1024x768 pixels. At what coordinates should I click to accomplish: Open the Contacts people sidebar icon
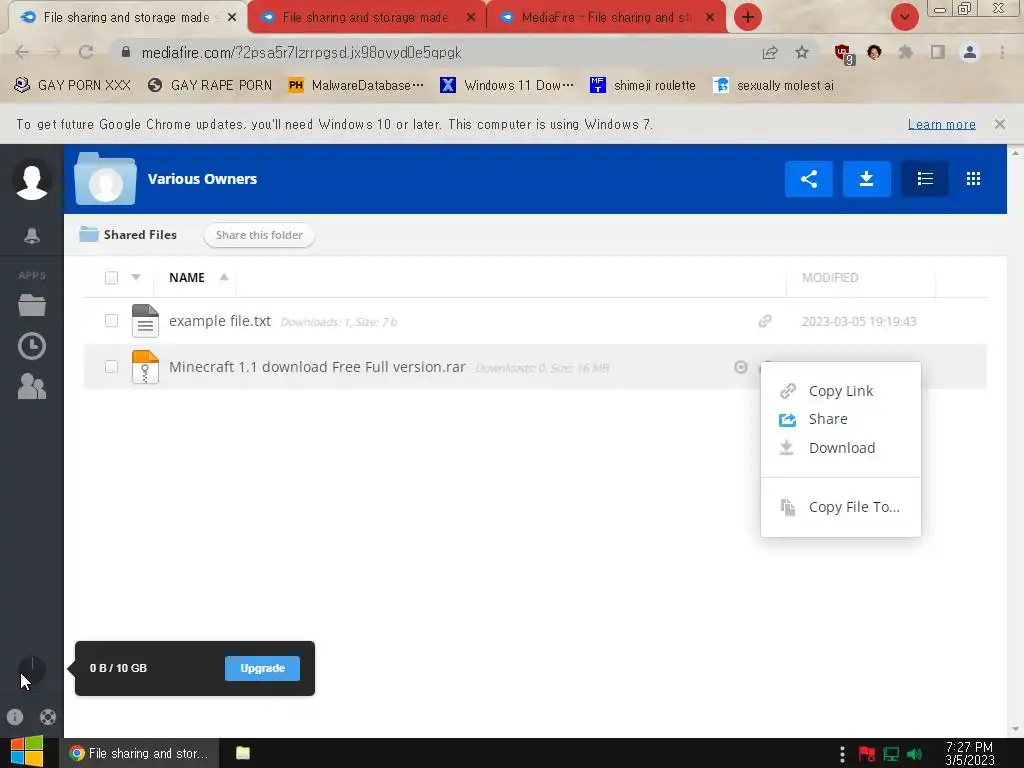point(31,387)
